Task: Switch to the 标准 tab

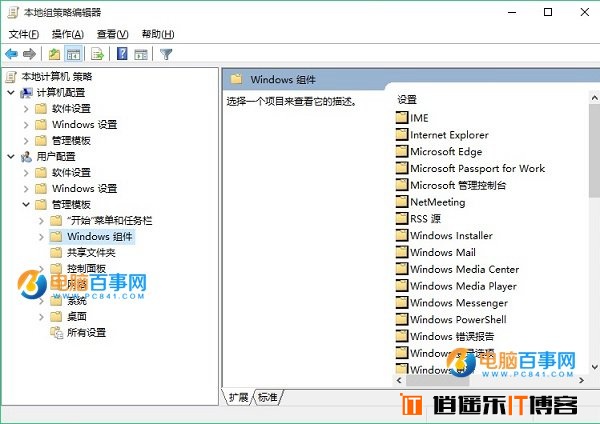Action: coord(268,397)
